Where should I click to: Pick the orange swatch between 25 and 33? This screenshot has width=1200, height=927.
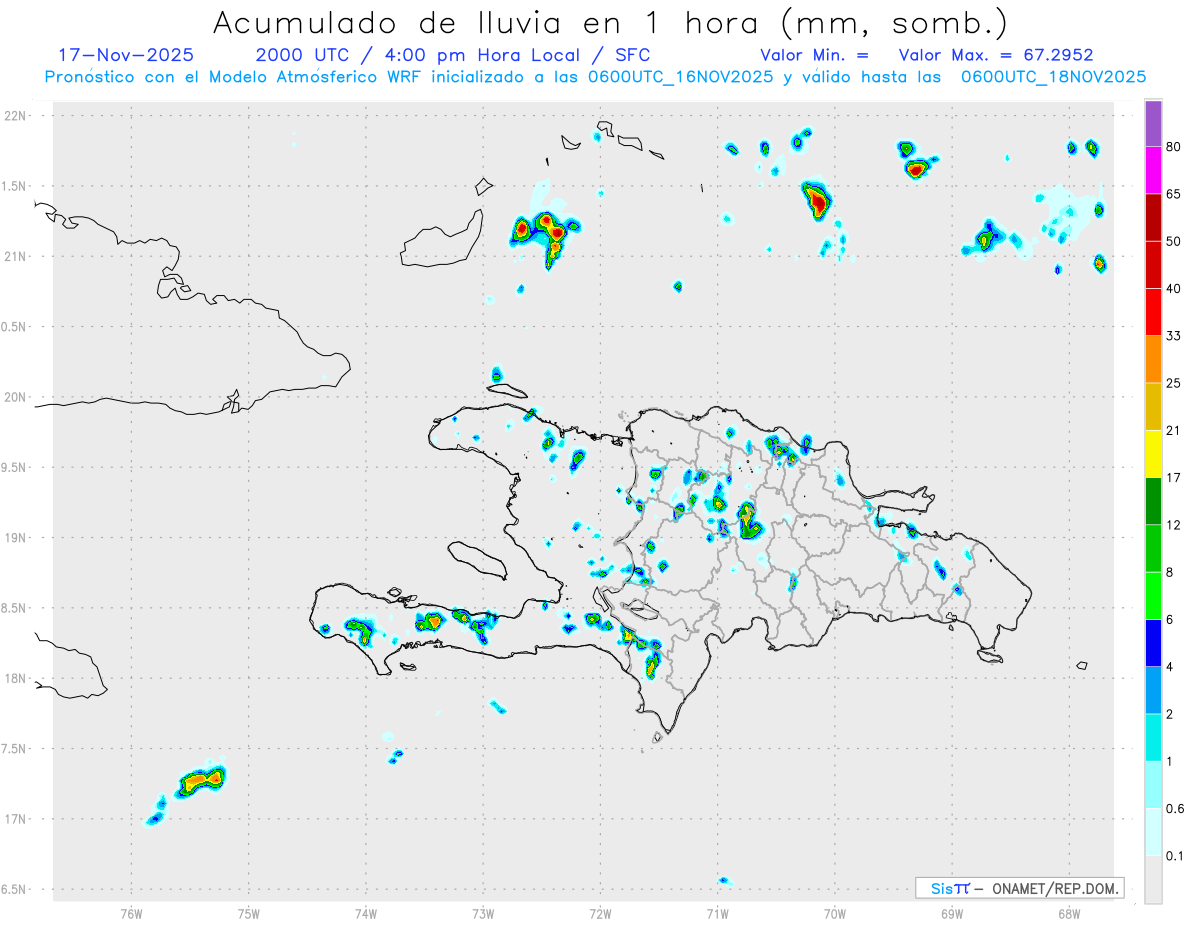coord(1153,359)
